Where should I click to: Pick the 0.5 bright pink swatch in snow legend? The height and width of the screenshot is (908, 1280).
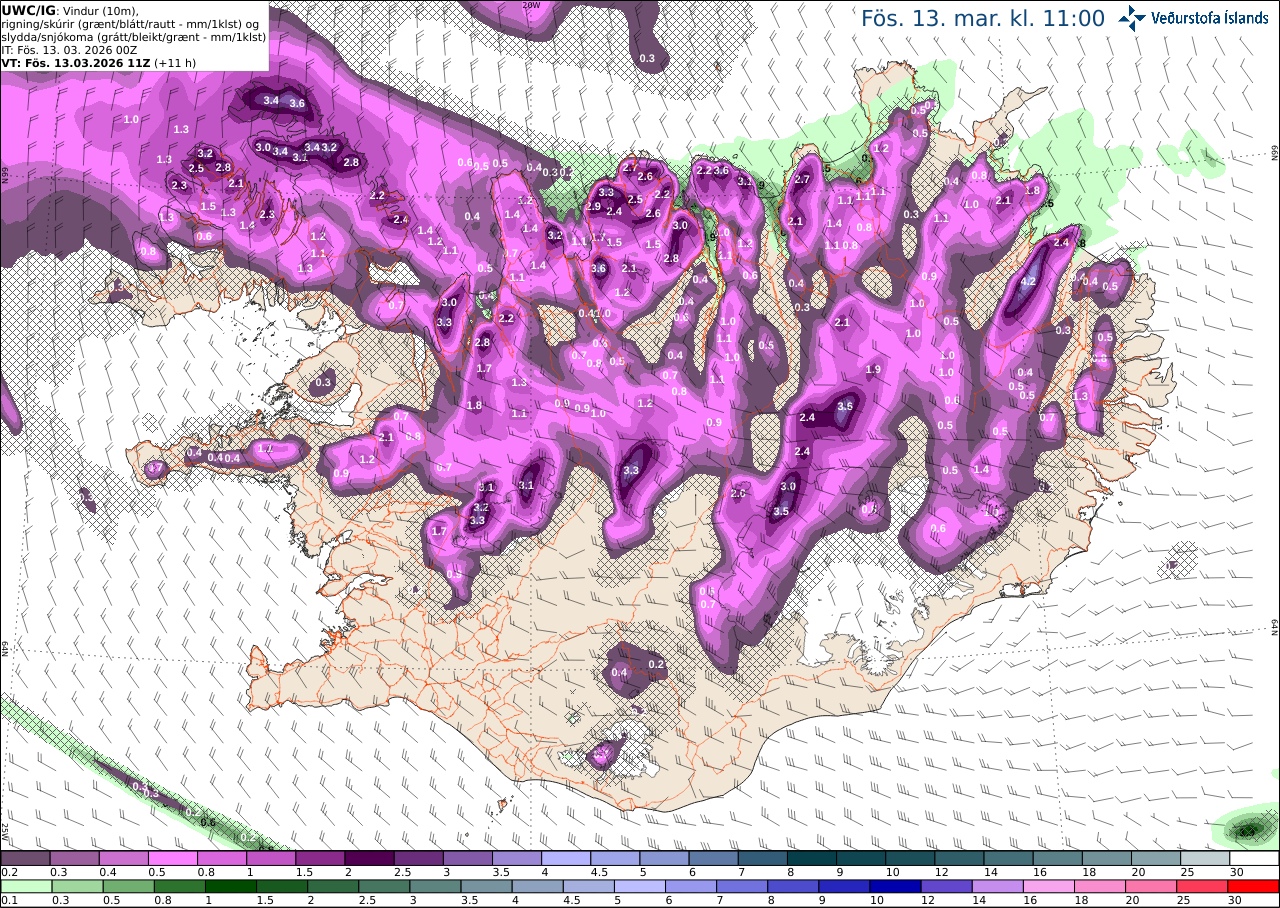coord(172,858)
